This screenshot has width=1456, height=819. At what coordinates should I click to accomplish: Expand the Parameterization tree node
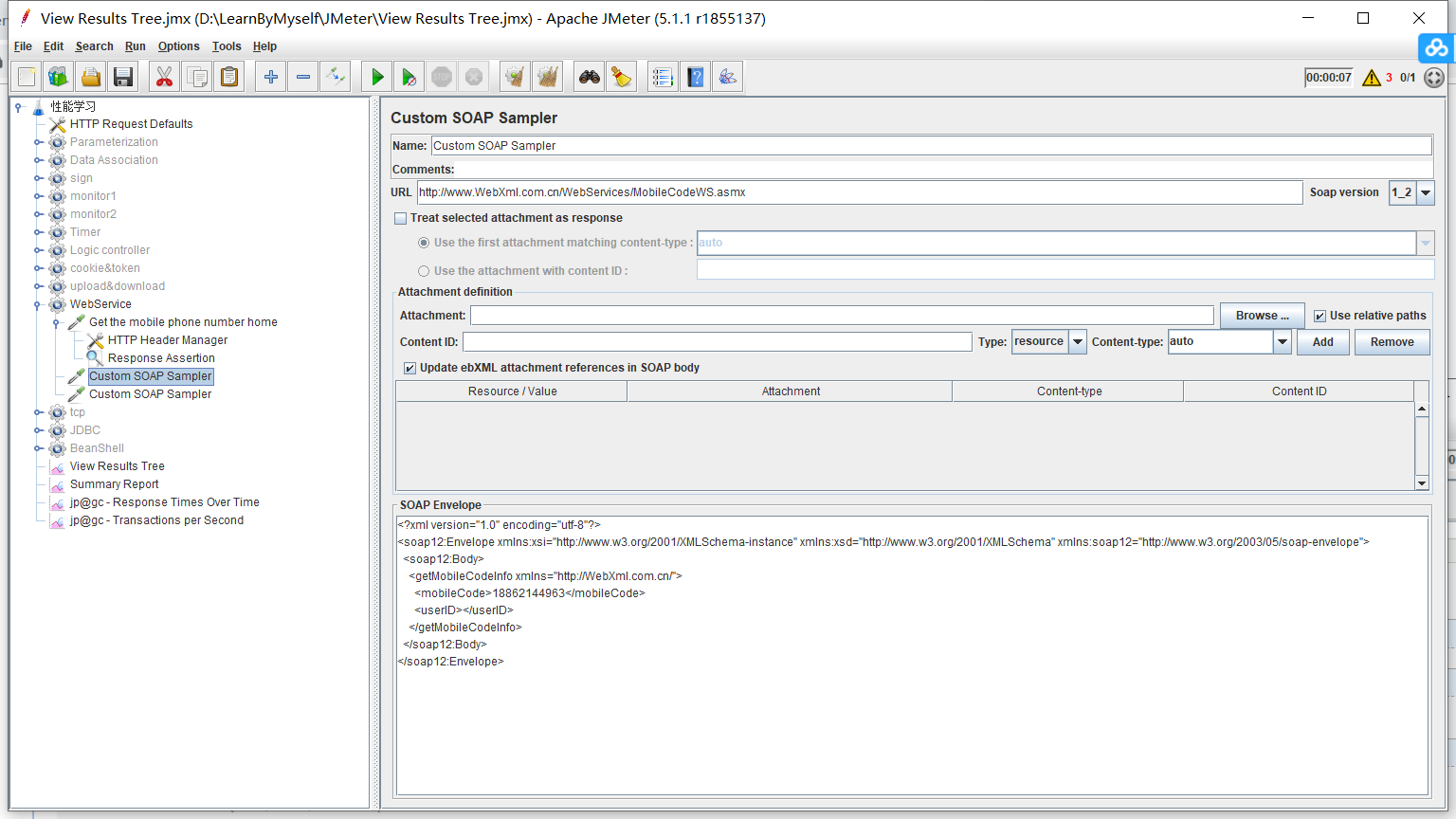(x=38, y=142)
